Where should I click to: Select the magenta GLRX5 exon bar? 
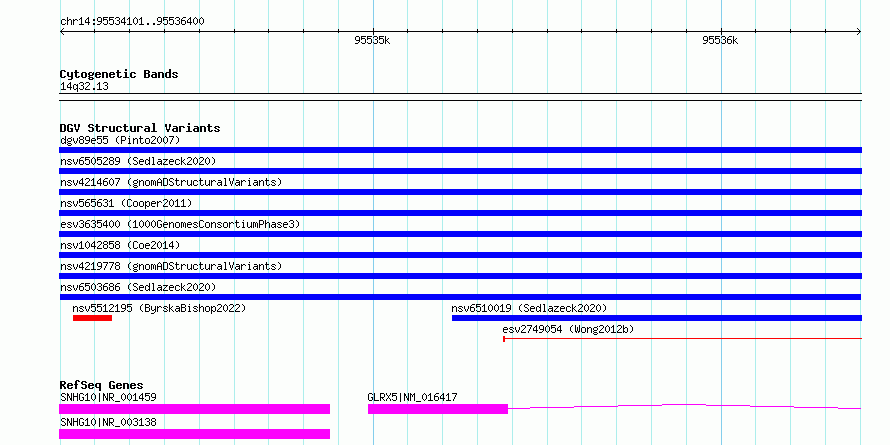pos(438,409)
